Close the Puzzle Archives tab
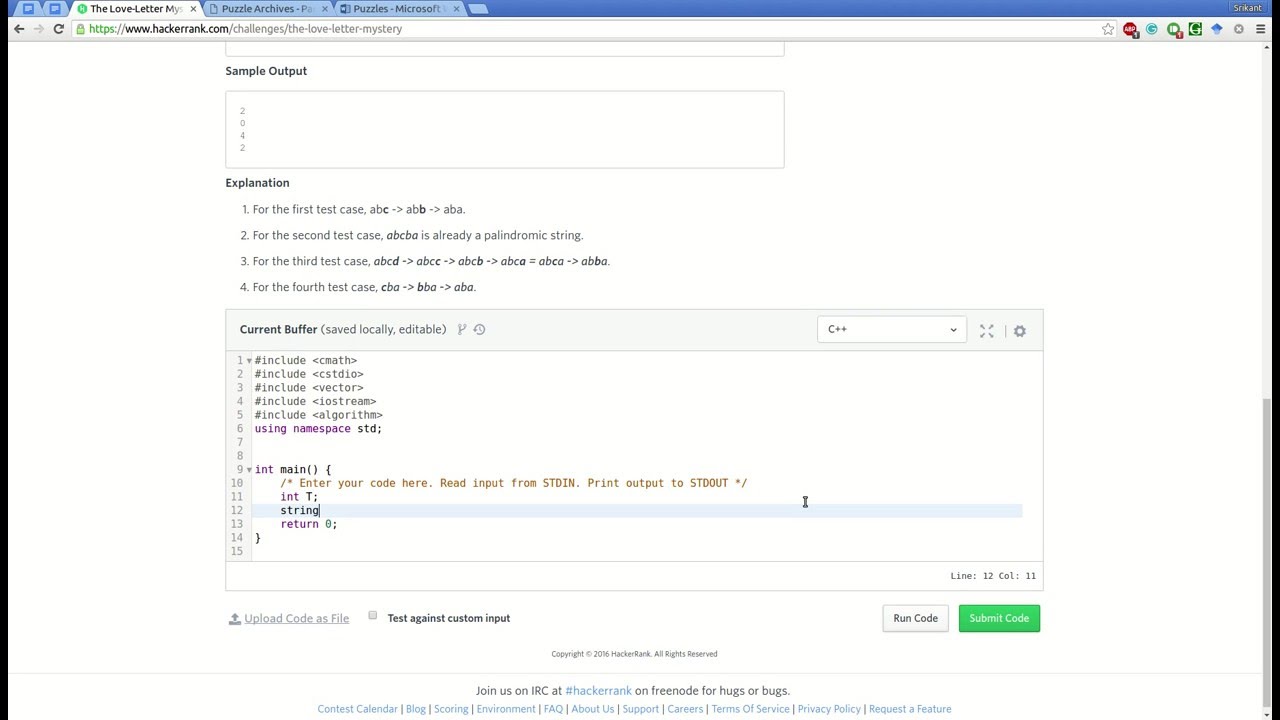 [x=325, y=9]
